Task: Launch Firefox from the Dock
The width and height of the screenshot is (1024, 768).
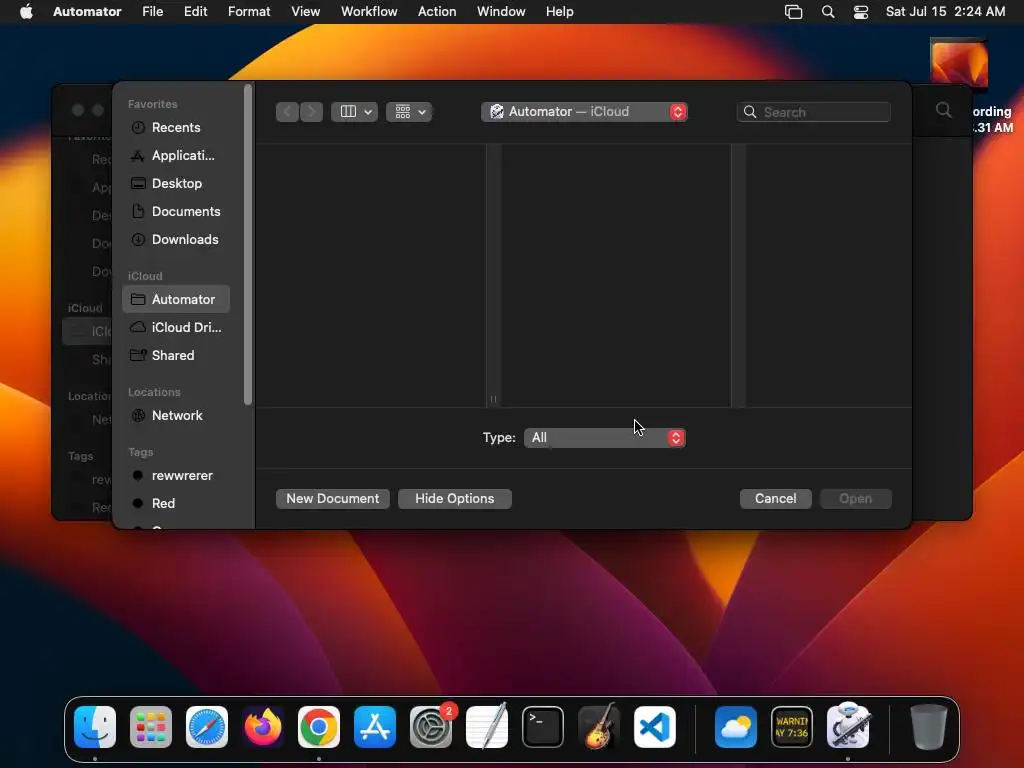Action: (x=263, y=727)
